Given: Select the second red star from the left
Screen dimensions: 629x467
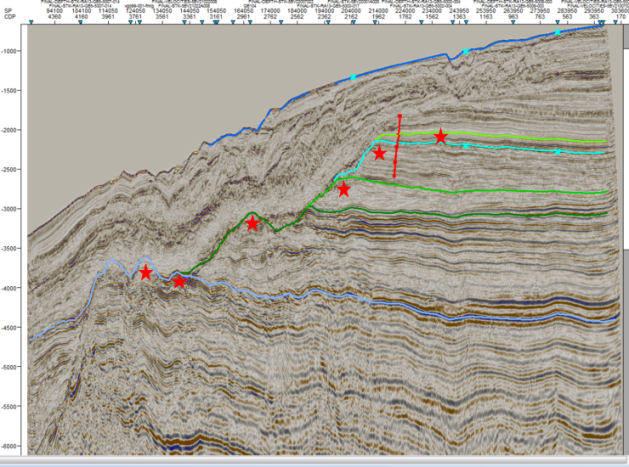Looking at the screenshot, I should [x=180, y=281].
